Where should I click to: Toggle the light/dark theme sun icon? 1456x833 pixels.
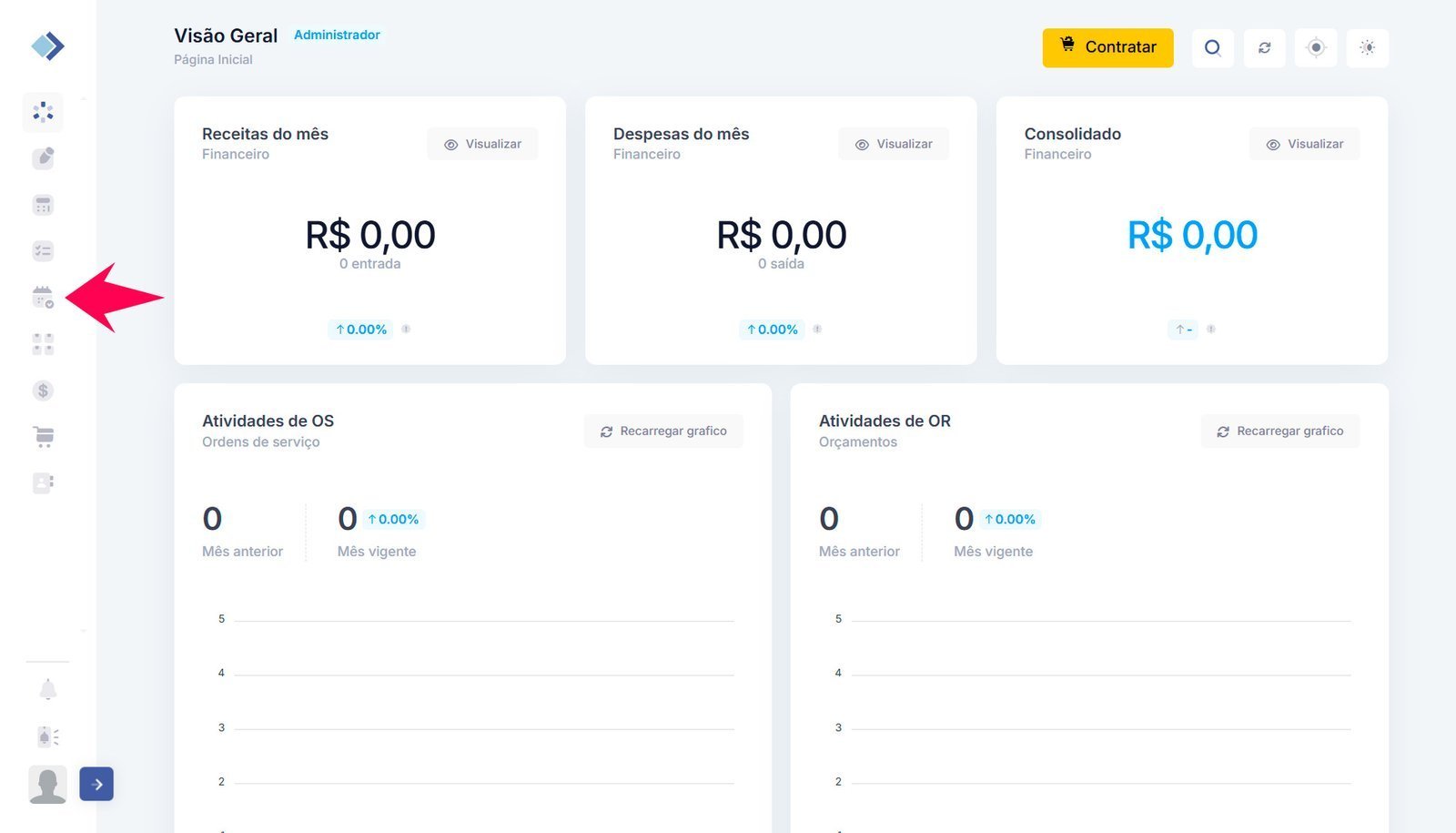pyautogui.click(x=1367, y=48)
